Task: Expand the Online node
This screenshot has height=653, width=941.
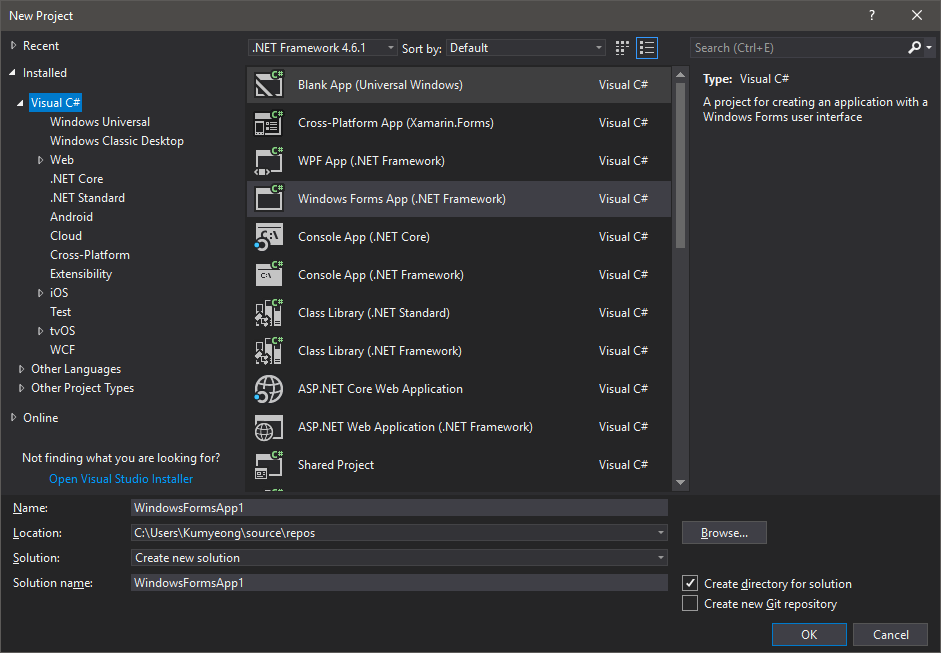Action: point(13,418)
